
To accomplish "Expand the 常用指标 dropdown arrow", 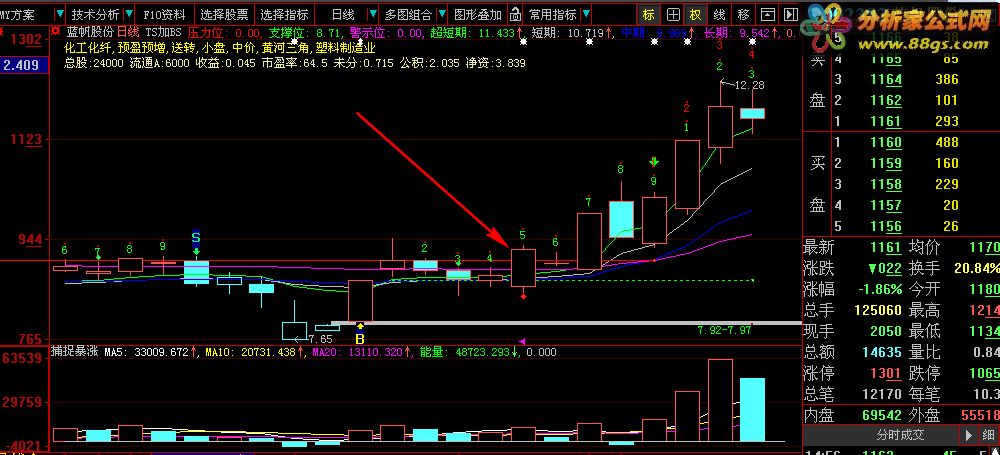I will [584, 14].
